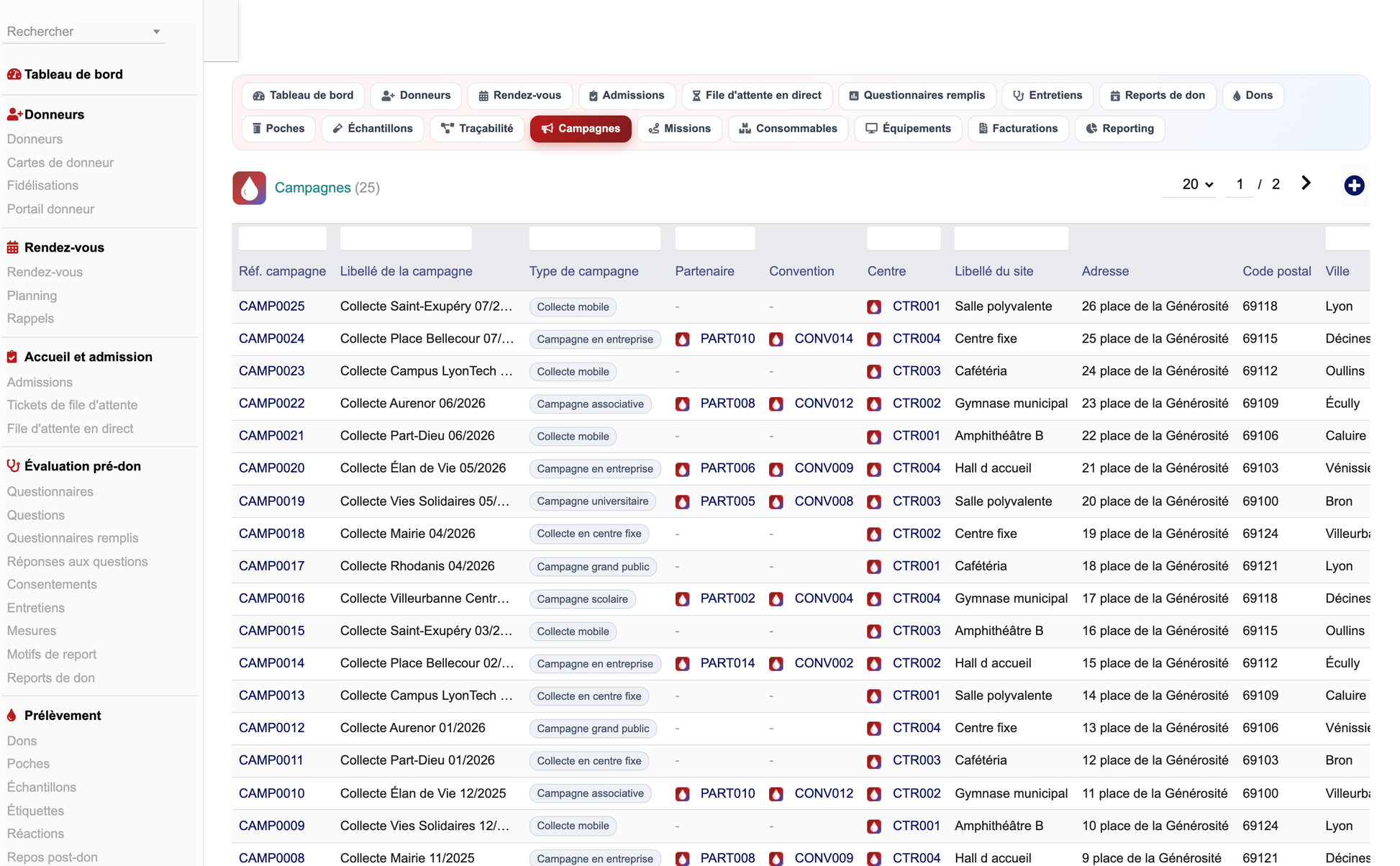1400x866 pixels.
Task: Click the add campaign plus icon
Action: [1354, 186]
